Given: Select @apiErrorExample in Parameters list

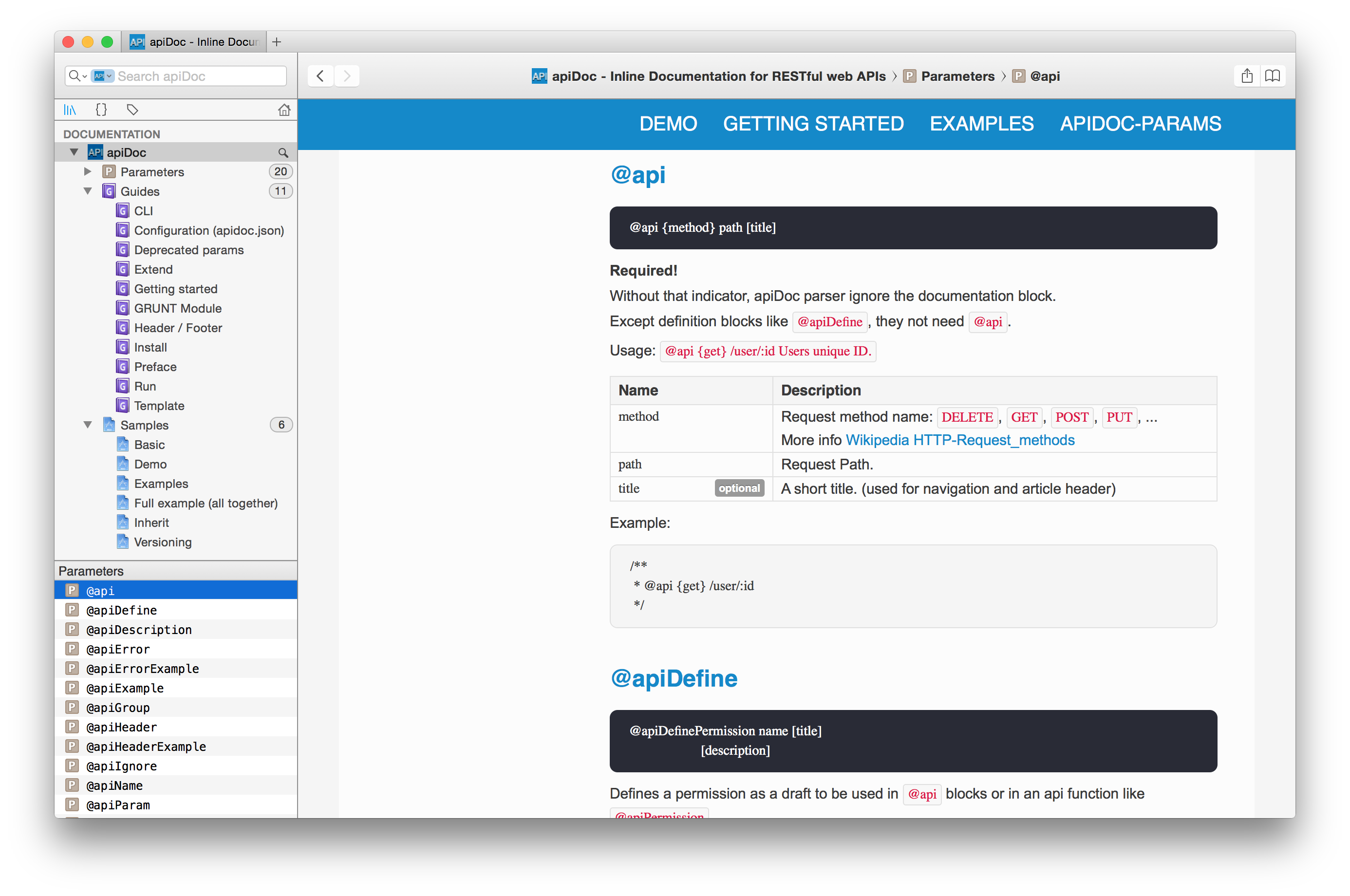Looking at the screenshot, I should 142,669.
